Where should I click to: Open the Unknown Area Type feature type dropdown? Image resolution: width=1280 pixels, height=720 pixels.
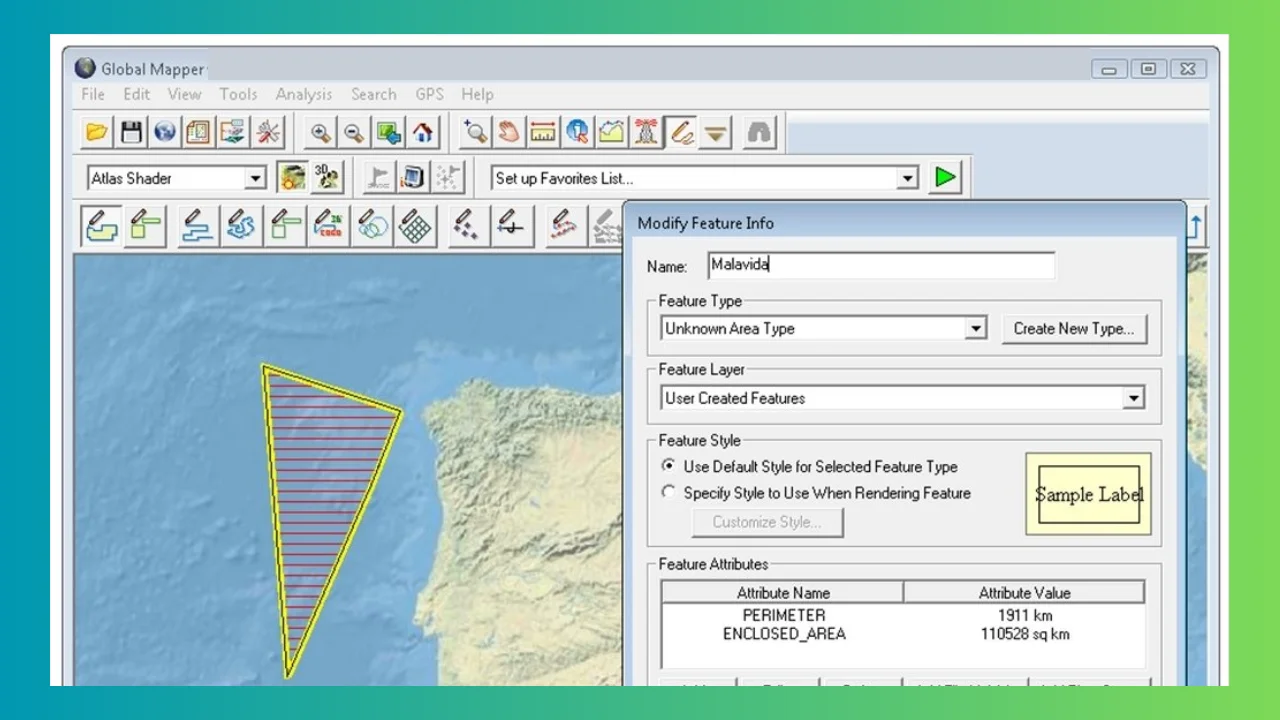pyautogui.click(x=976, y=328)
